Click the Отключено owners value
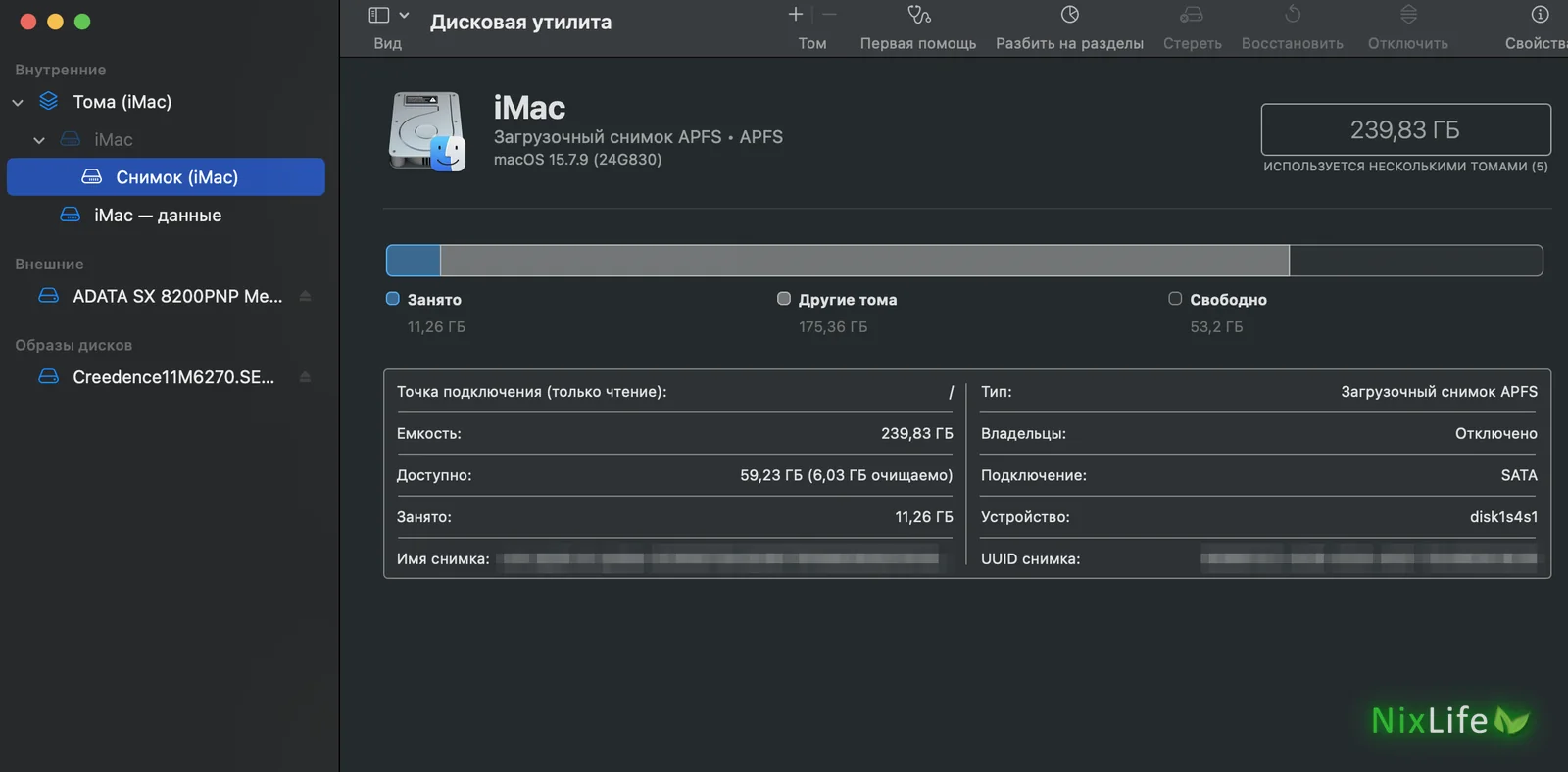1568x772 pixels. 1495,434
